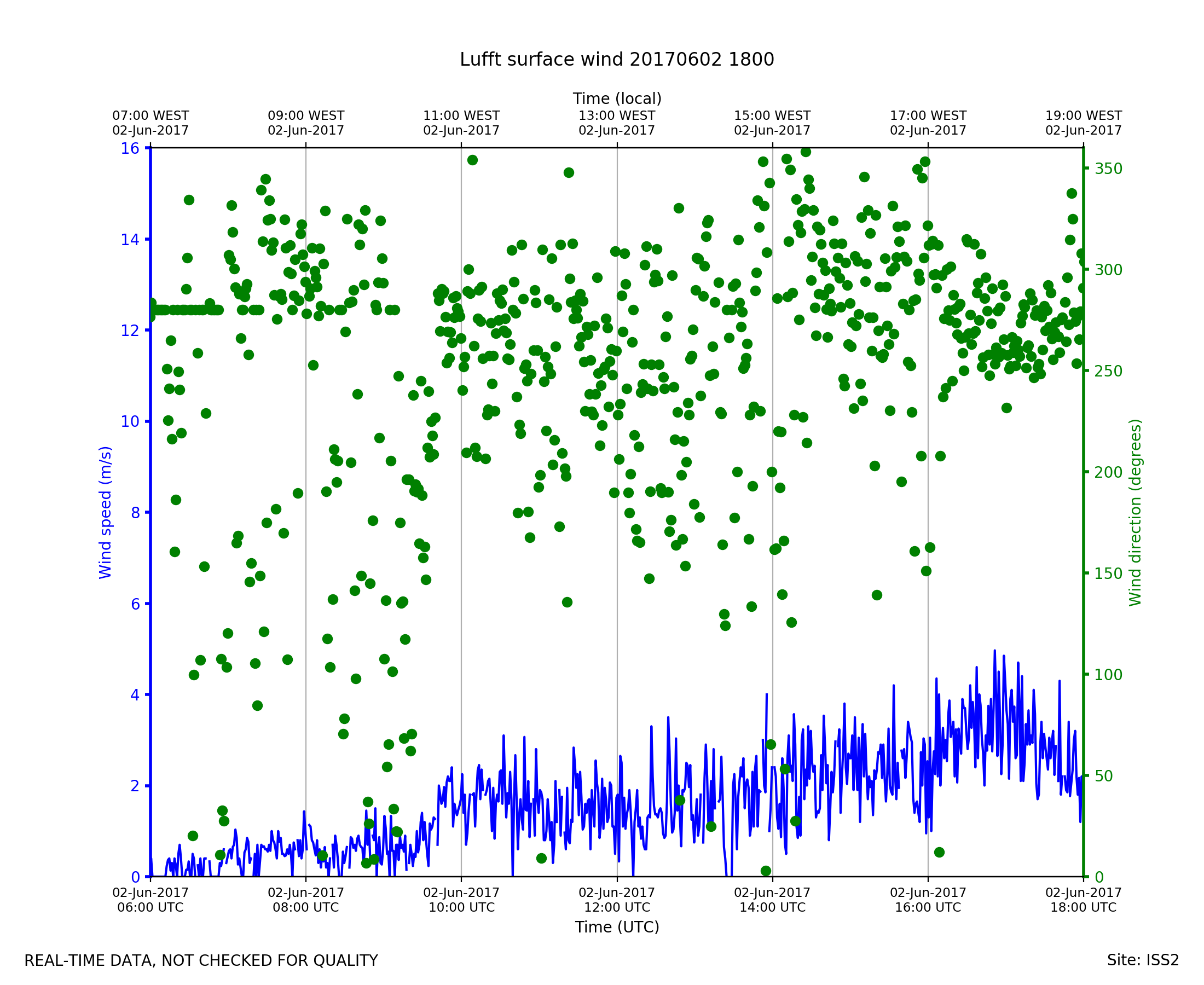The image size is (1204, 985).
Task: Click the 'Site: ISS2' label
Action: click(x=1143, y=960)
